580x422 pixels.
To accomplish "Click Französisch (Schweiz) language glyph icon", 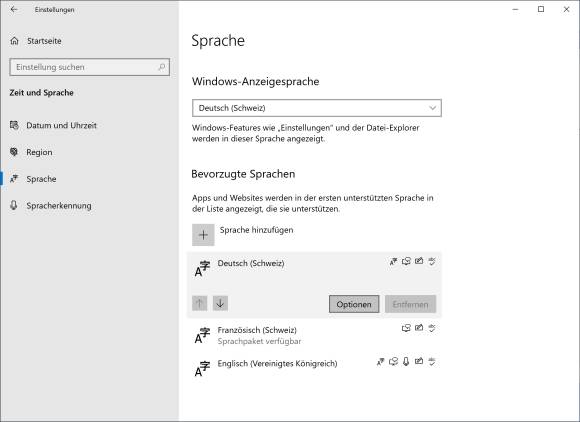I will tap(202, 335).
